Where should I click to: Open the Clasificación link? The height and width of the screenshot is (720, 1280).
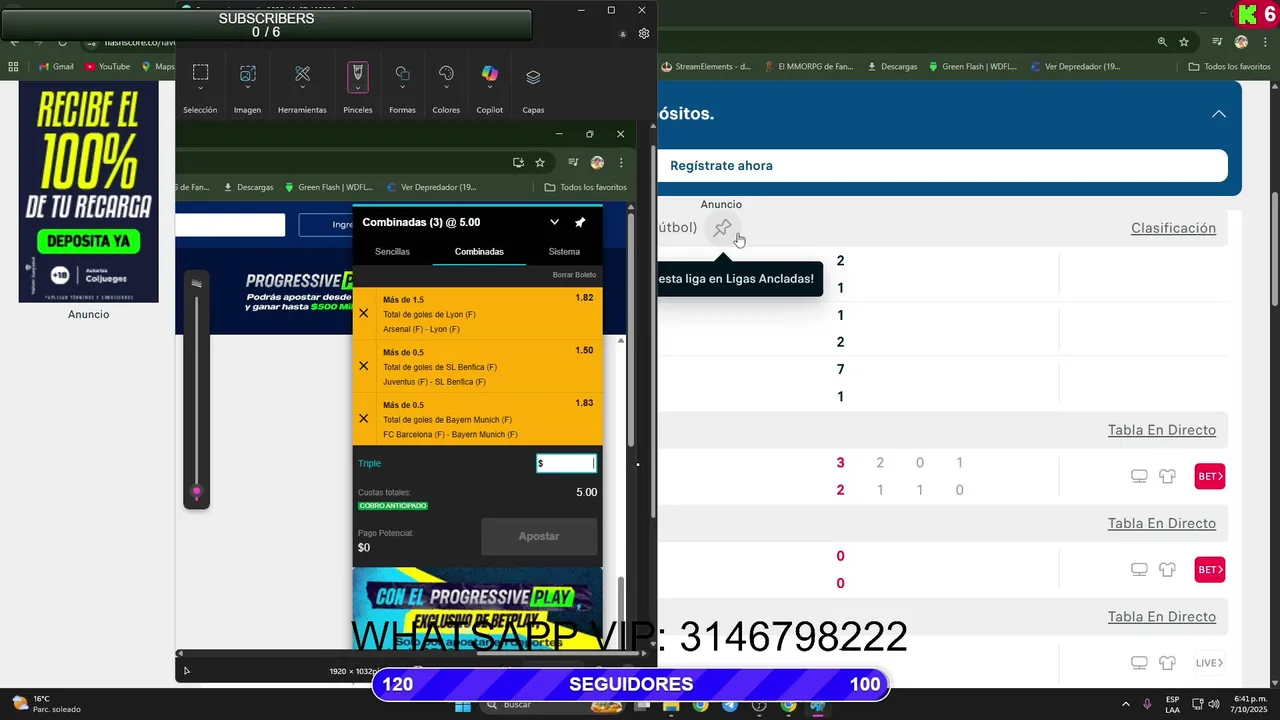[x=1173, y=228]
